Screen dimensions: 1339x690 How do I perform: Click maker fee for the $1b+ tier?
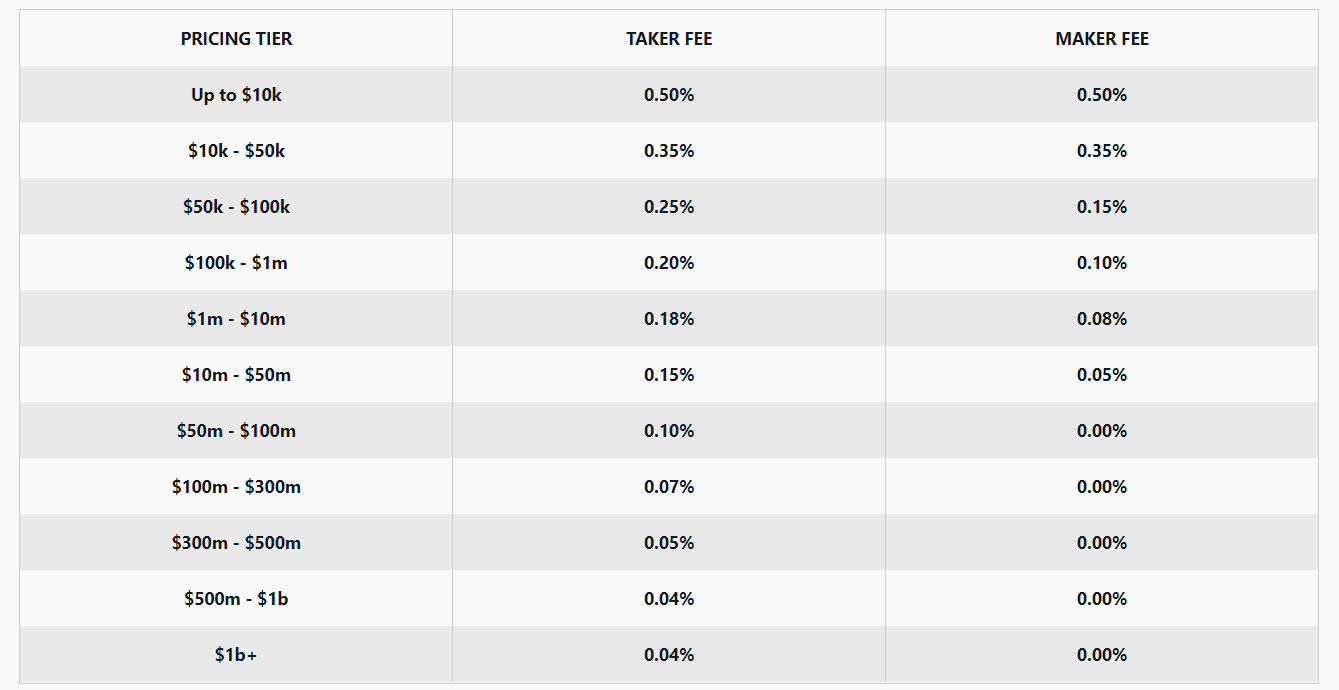tap(1102, 655)
